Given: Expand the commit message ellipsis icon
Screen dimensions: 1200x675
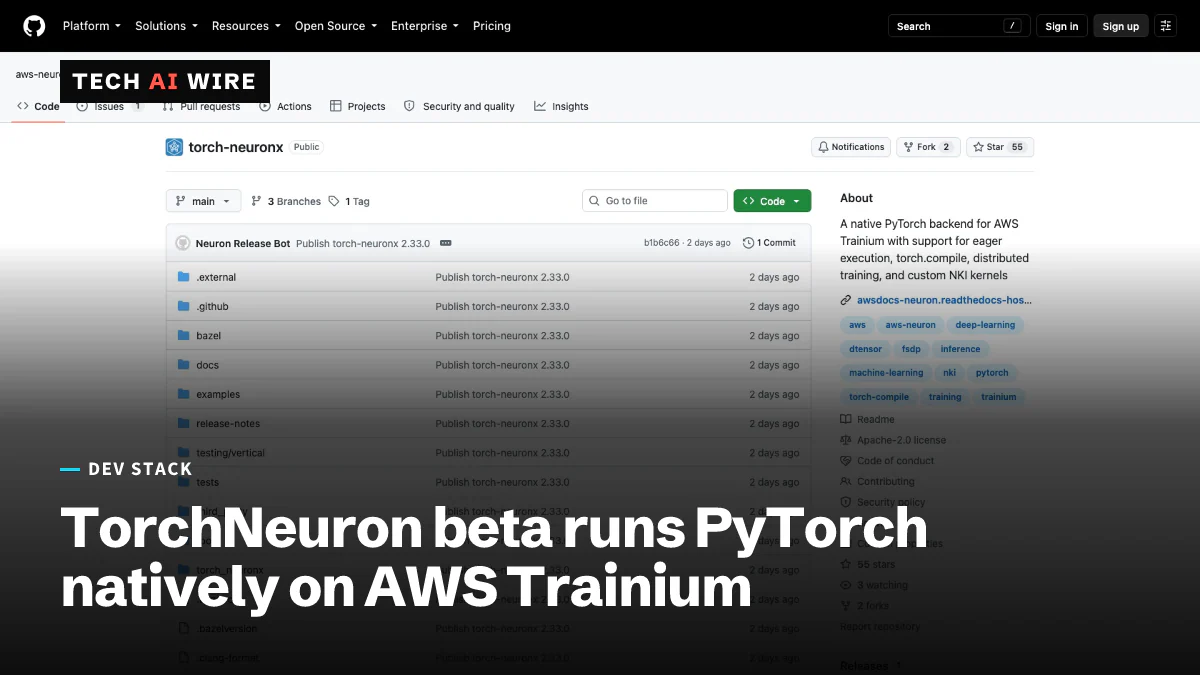Looking at the screenshot, I should click(x=446, y=243).
